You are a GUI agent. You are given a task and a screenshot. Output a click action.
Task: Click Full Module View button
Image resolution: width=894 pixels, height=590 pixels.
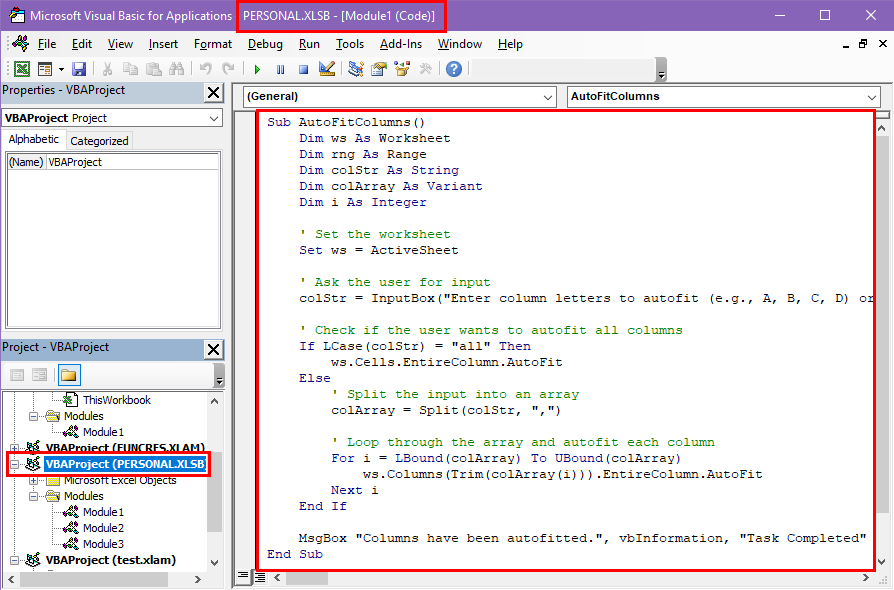point(260,577)
